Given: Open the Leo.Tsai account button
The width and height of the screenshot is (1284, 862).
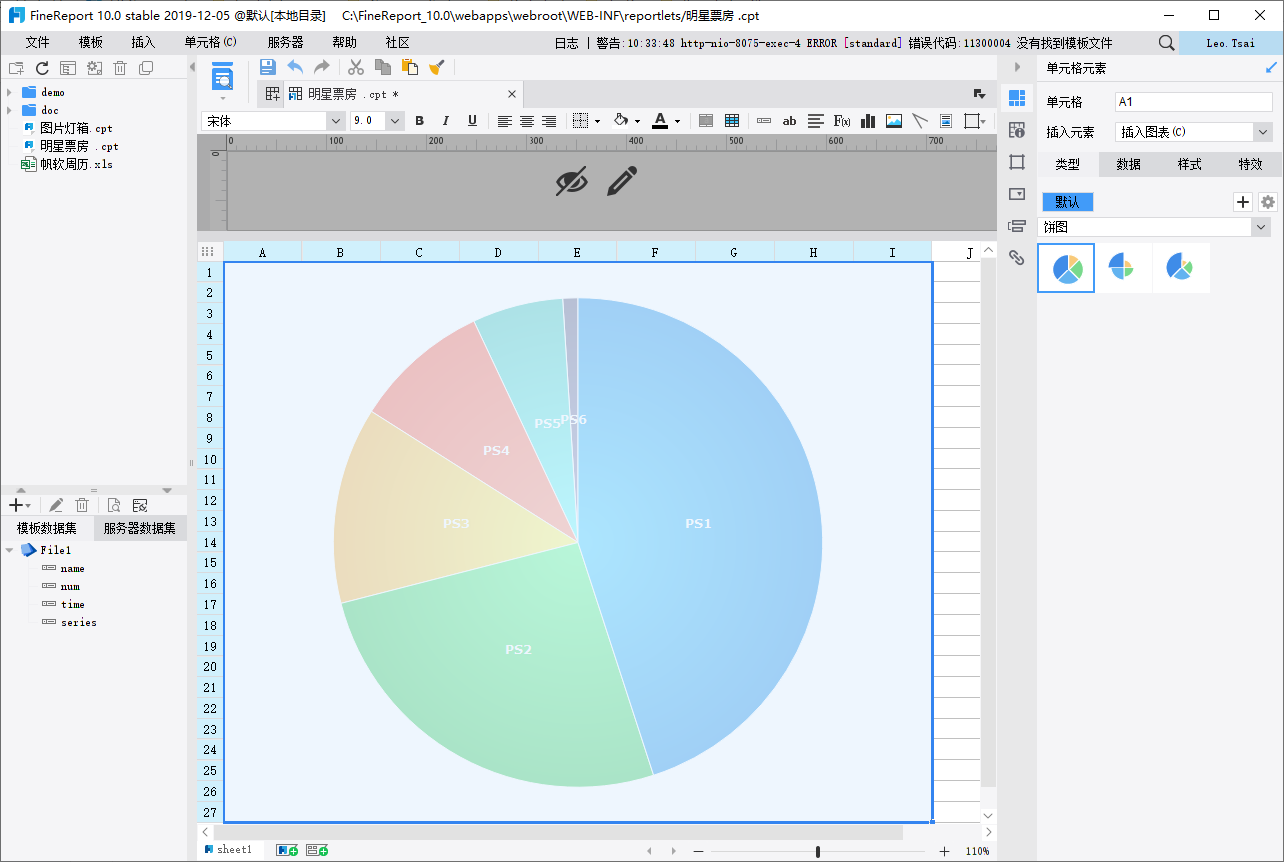Looking at the screenshot, I should pyautogui.click(x=1231, y=43).
